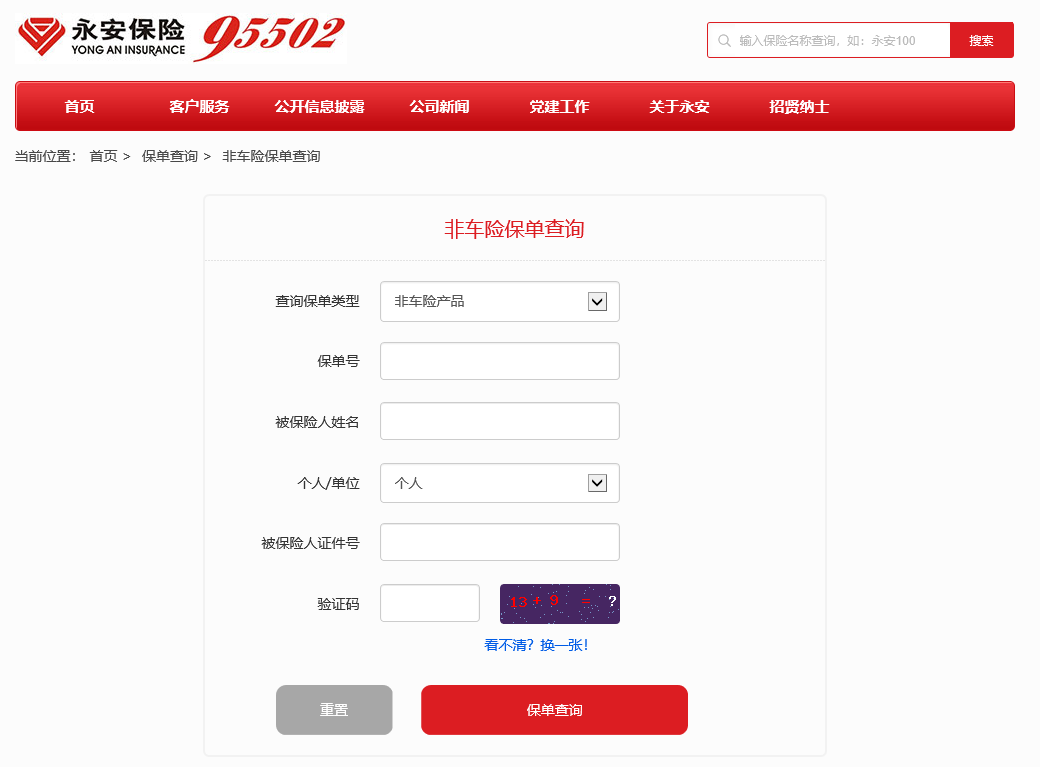Focus the 保单号 input field
The width and height of the screenshot is (1040, 767).
499,361
